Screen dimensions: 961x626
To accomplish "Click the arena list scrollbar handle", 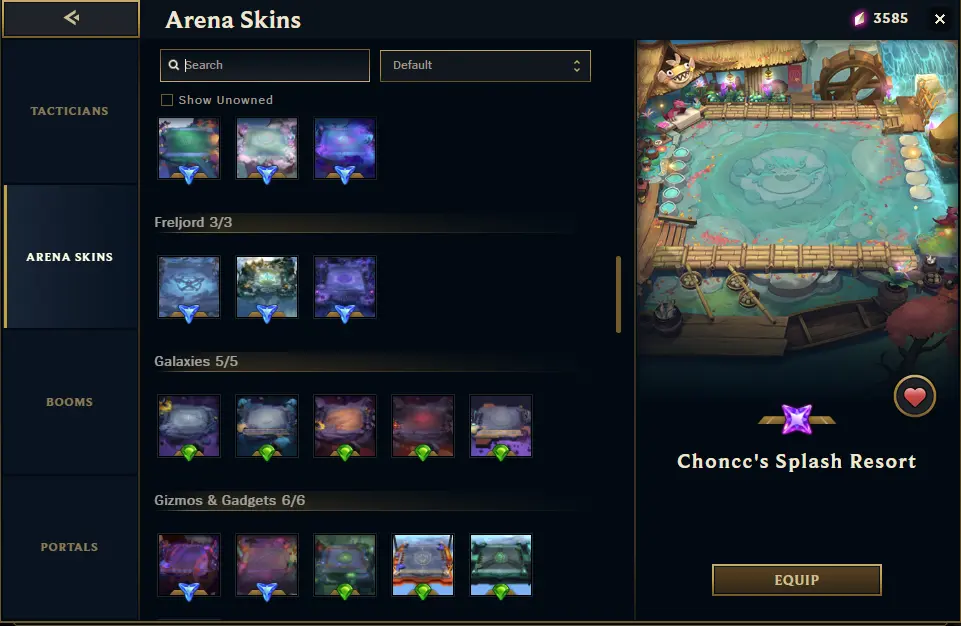I will (618, 294).
